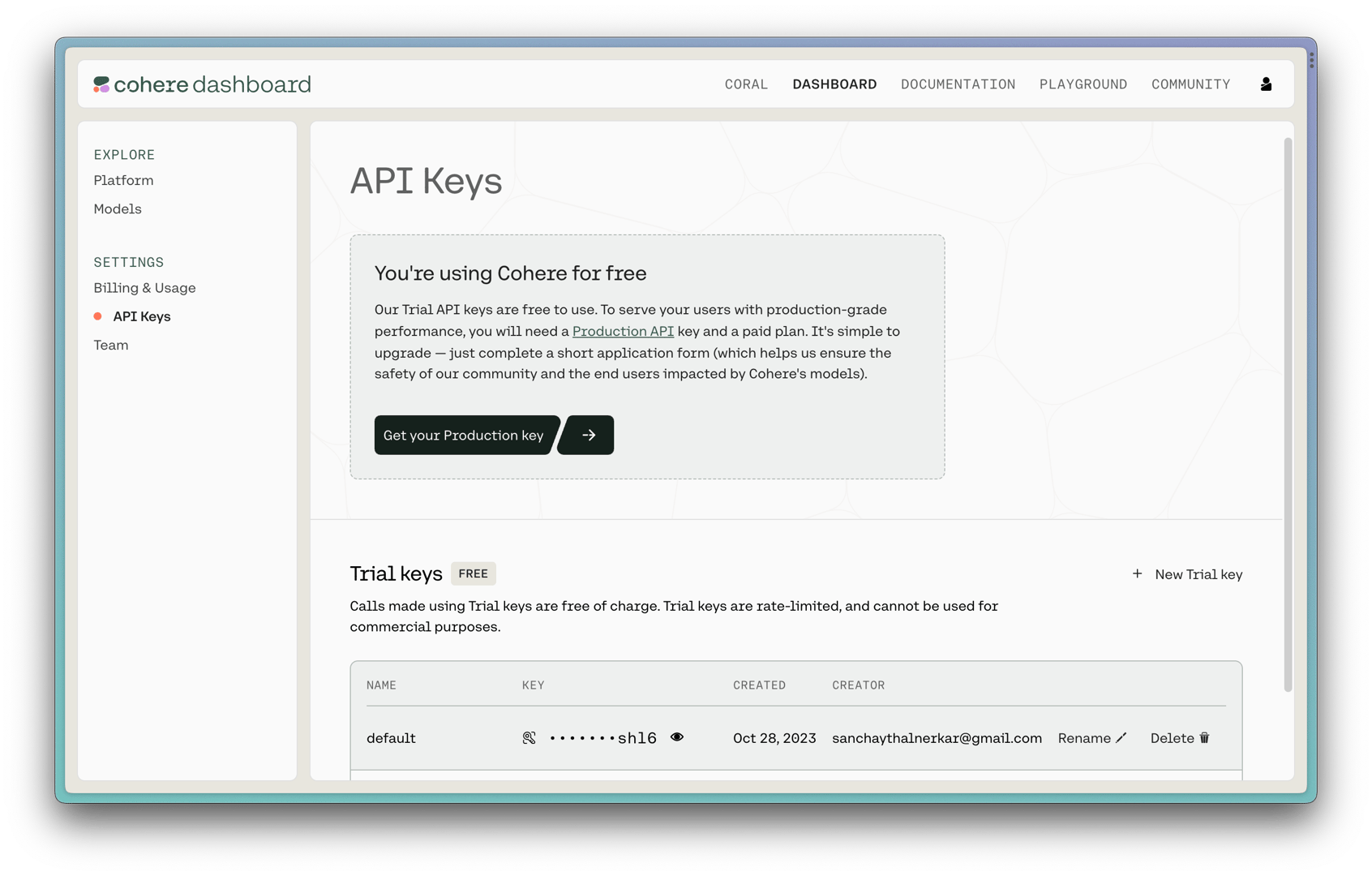Reveal the default key with the eye icon

[x=677, y=737]
